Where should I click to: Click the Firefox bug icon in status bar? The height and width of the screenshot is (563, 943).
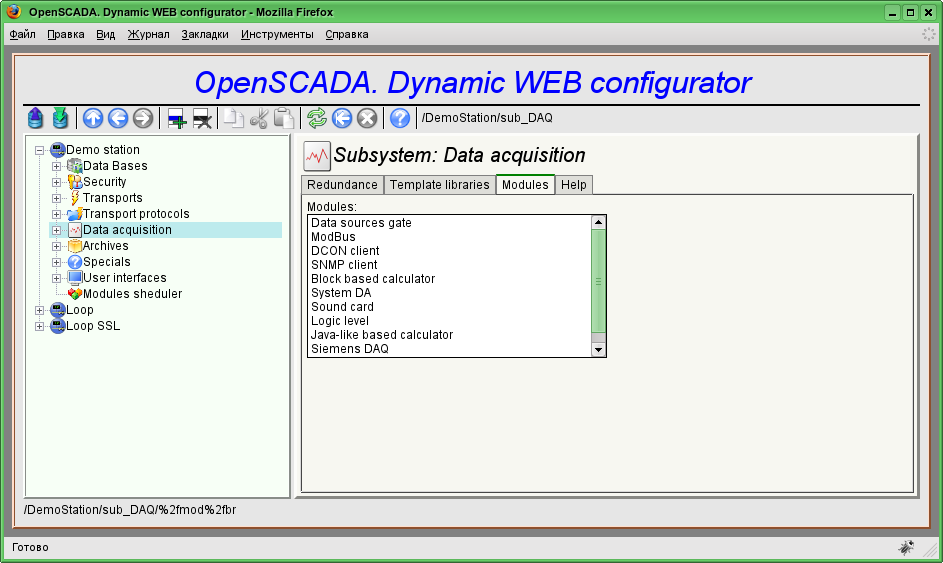(x=906, y=547)
